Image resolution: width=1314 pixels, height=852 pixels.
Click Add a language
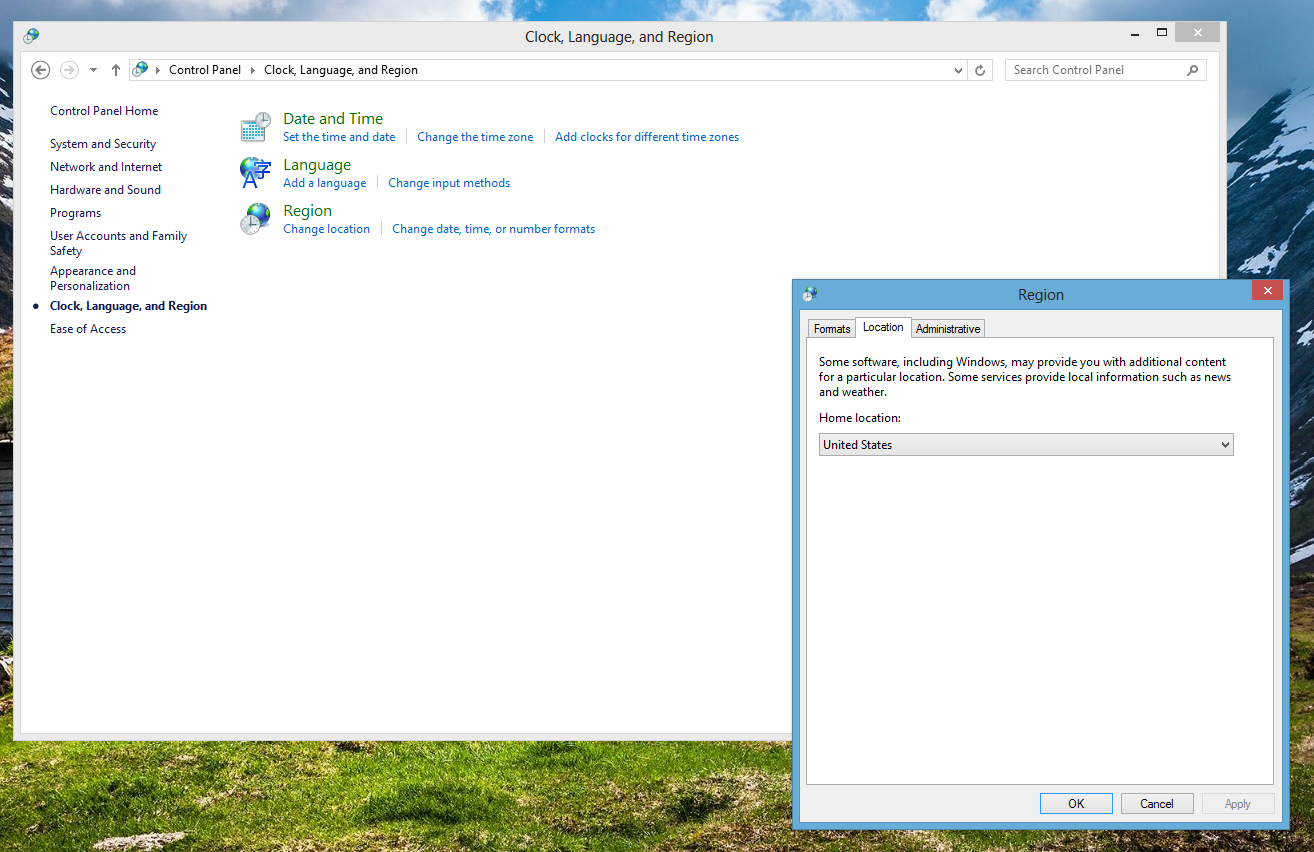pyautogui.click(x=325, y=183)
